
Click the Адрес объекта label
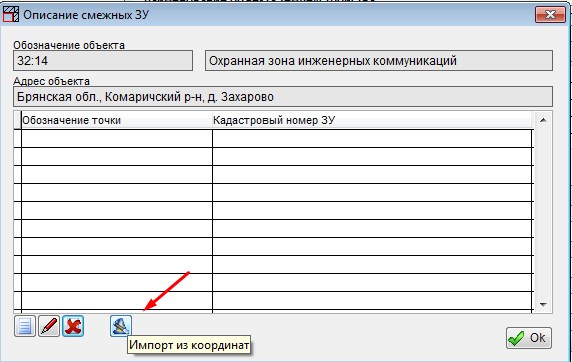pos(51,81)
